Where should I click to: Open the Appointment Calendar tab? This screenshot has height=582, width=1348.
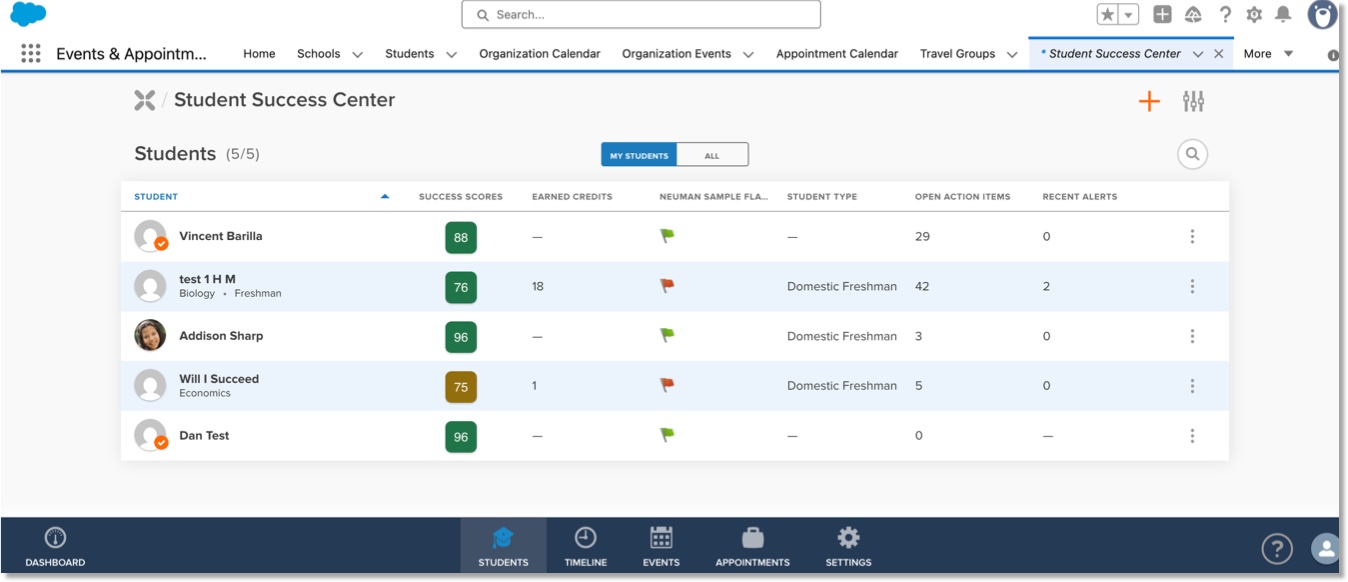coord(836,54)
